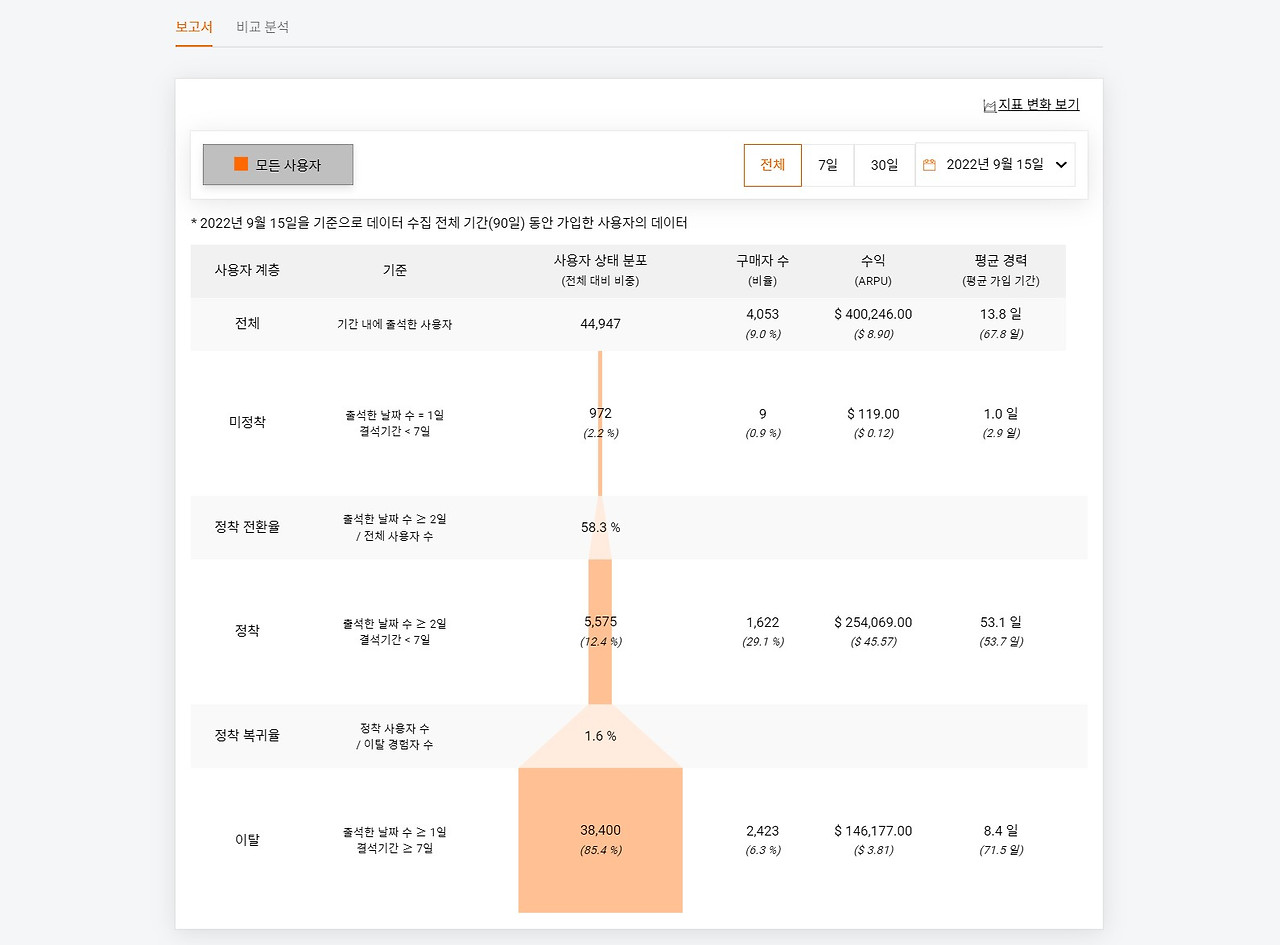Click the calendar icon in the date picker
Image resolution: width=1280 pixels, height=945 pixels.
click(x=929, y=165)
